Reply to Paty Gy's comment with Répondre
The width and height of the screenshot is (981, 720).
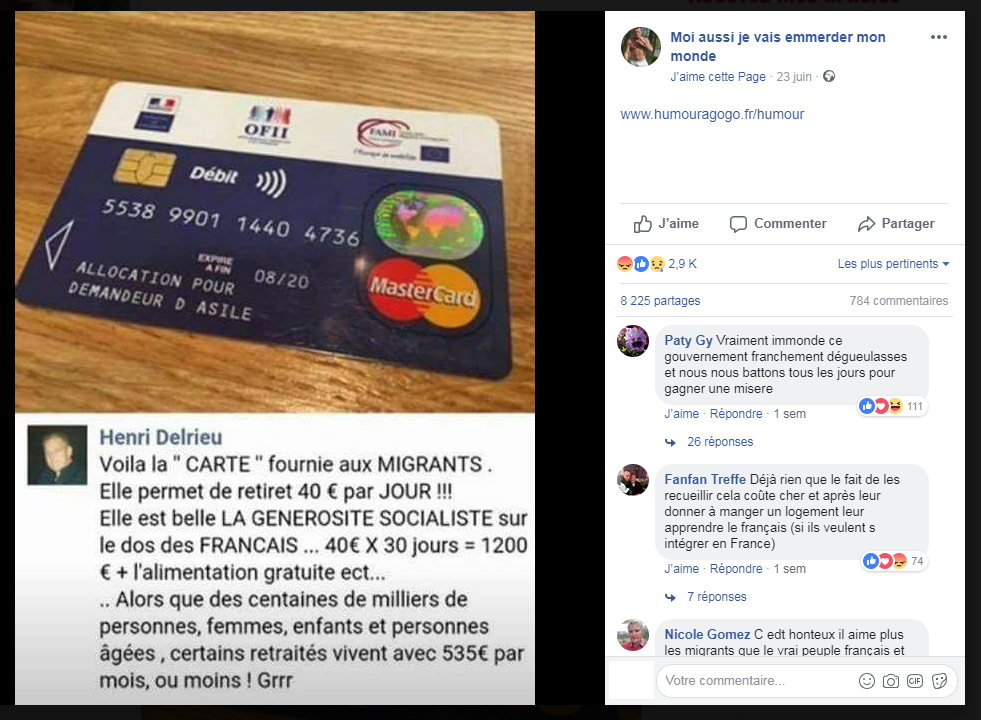click(x=736, y=414)
